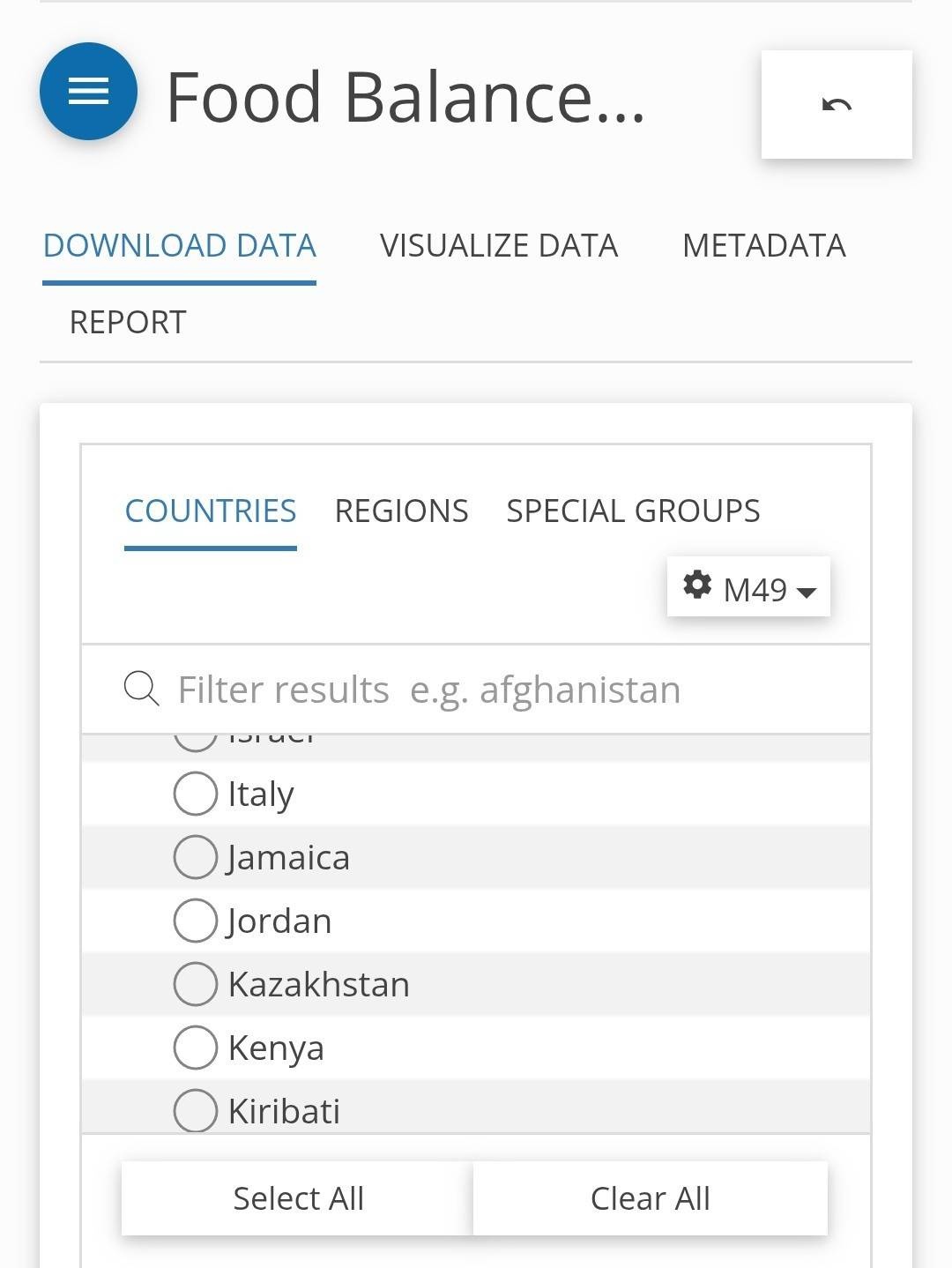Viewport: 952px width, 1268px height.
Task: Click the Download Data tab
Action: (180, 245)
